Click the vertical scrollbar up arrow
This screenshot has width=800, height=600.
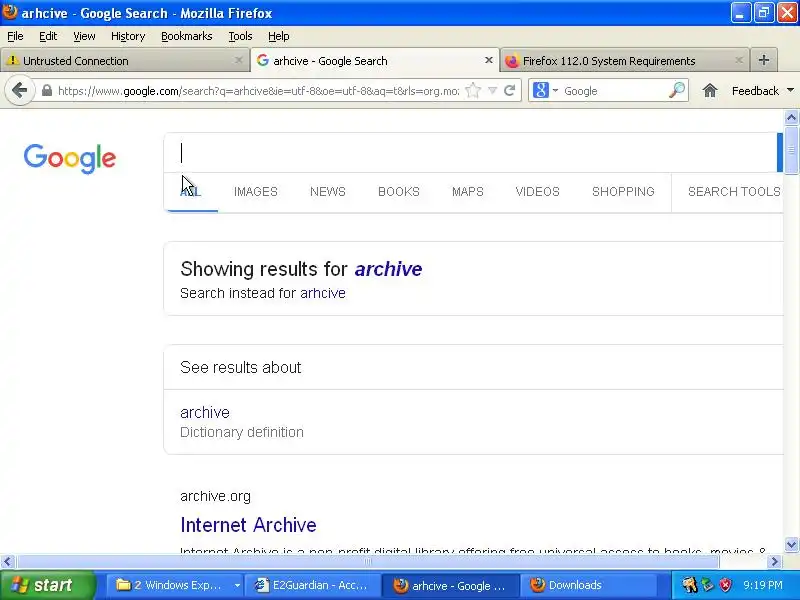pyautogui.click(x=791, y=118)
